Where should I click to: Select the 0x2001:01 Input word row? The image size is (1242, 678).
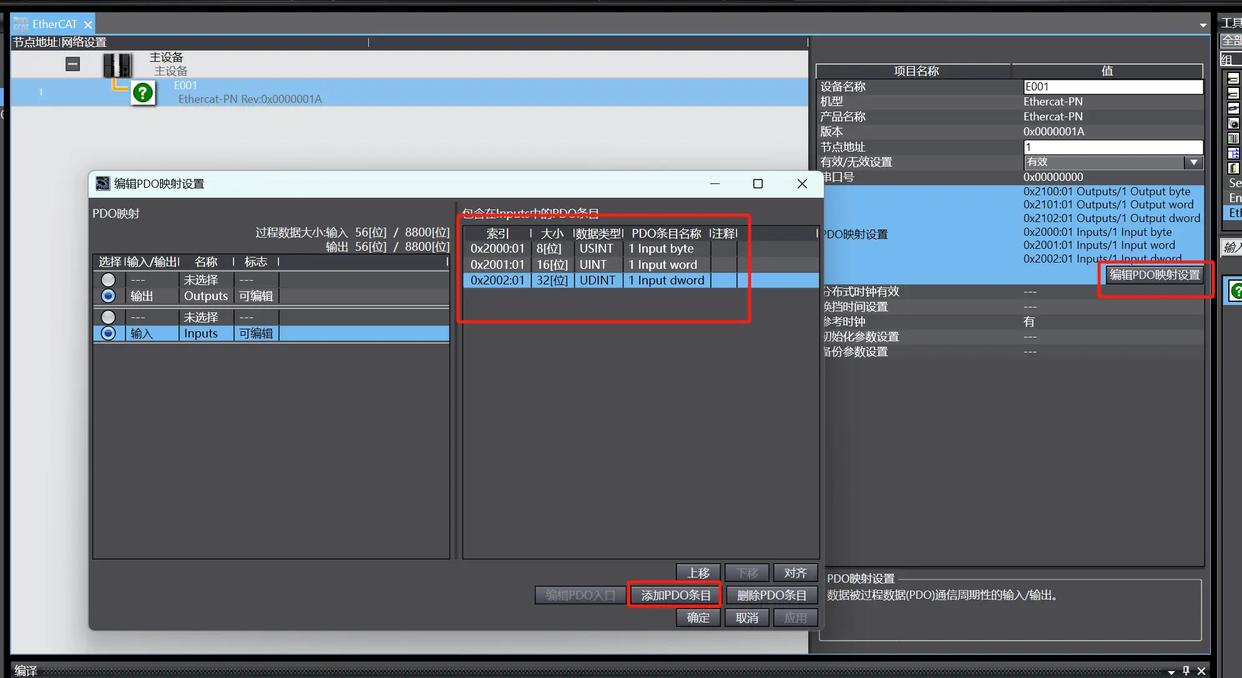pyautogui.click(x=600, y=265)
